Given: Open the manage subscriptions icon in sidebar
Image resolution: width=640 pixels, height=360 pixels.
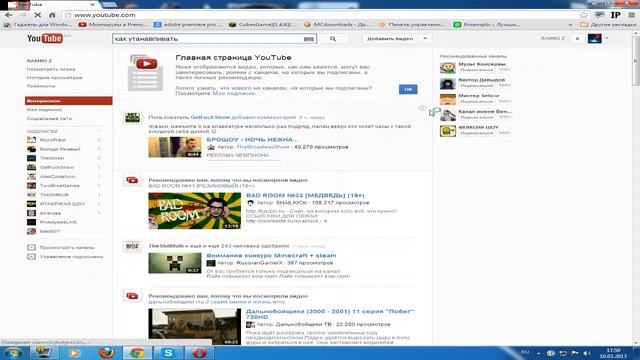Looking at the screenshot, I should pos(31,257).
